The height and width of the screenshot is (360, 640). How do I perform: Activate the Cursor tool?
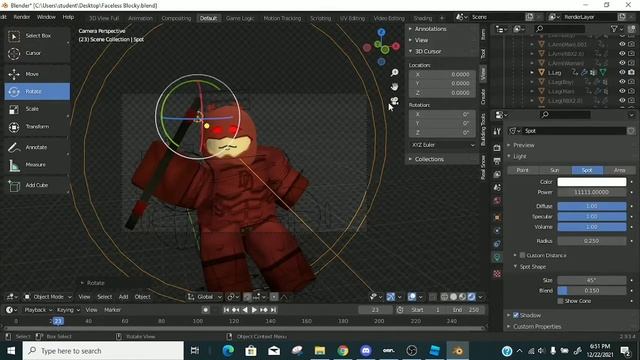coord(37,53)
